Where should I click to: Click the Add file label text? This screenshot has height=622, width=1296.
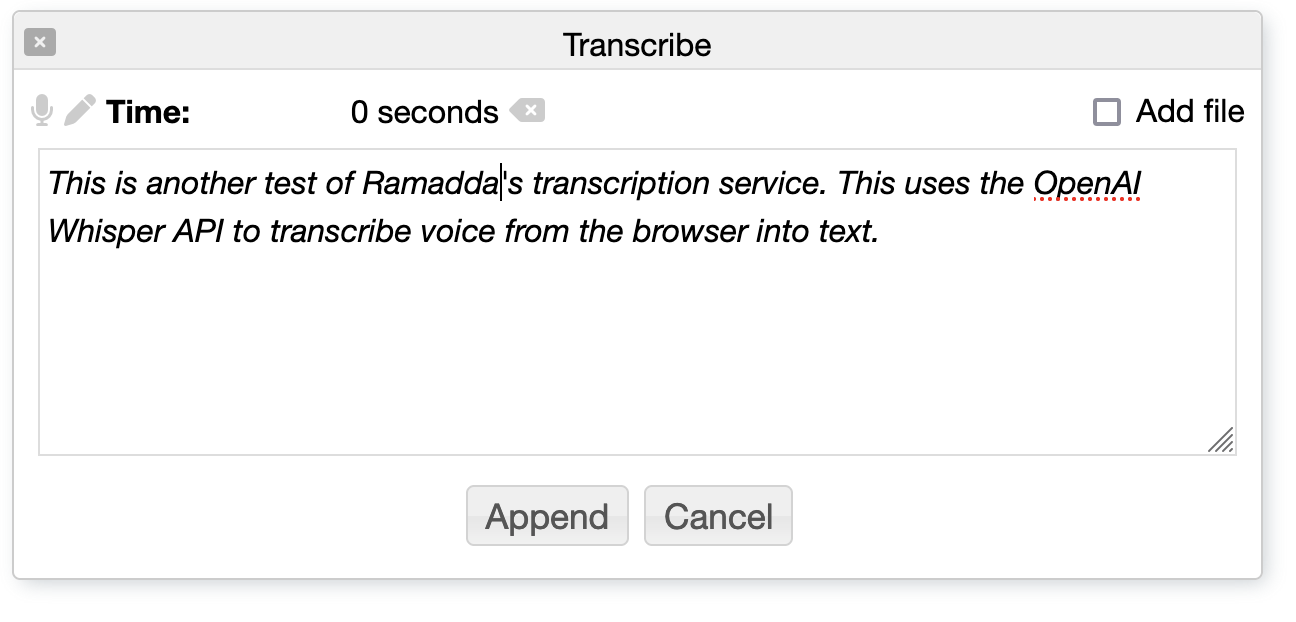[1190, 112]
